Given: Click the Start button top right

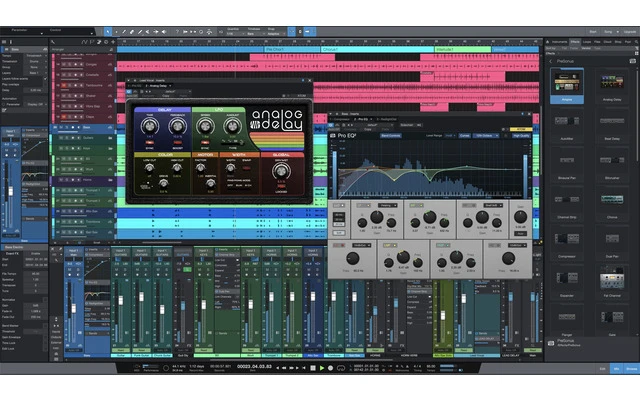Looking at the screenshot, I should pos(593,31).
